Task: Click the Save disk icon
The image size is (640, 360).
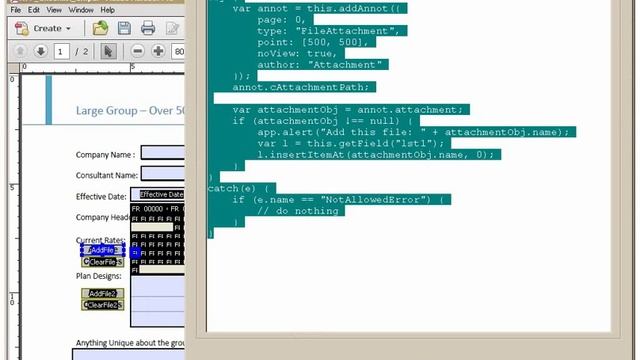Action: (124, 28)
